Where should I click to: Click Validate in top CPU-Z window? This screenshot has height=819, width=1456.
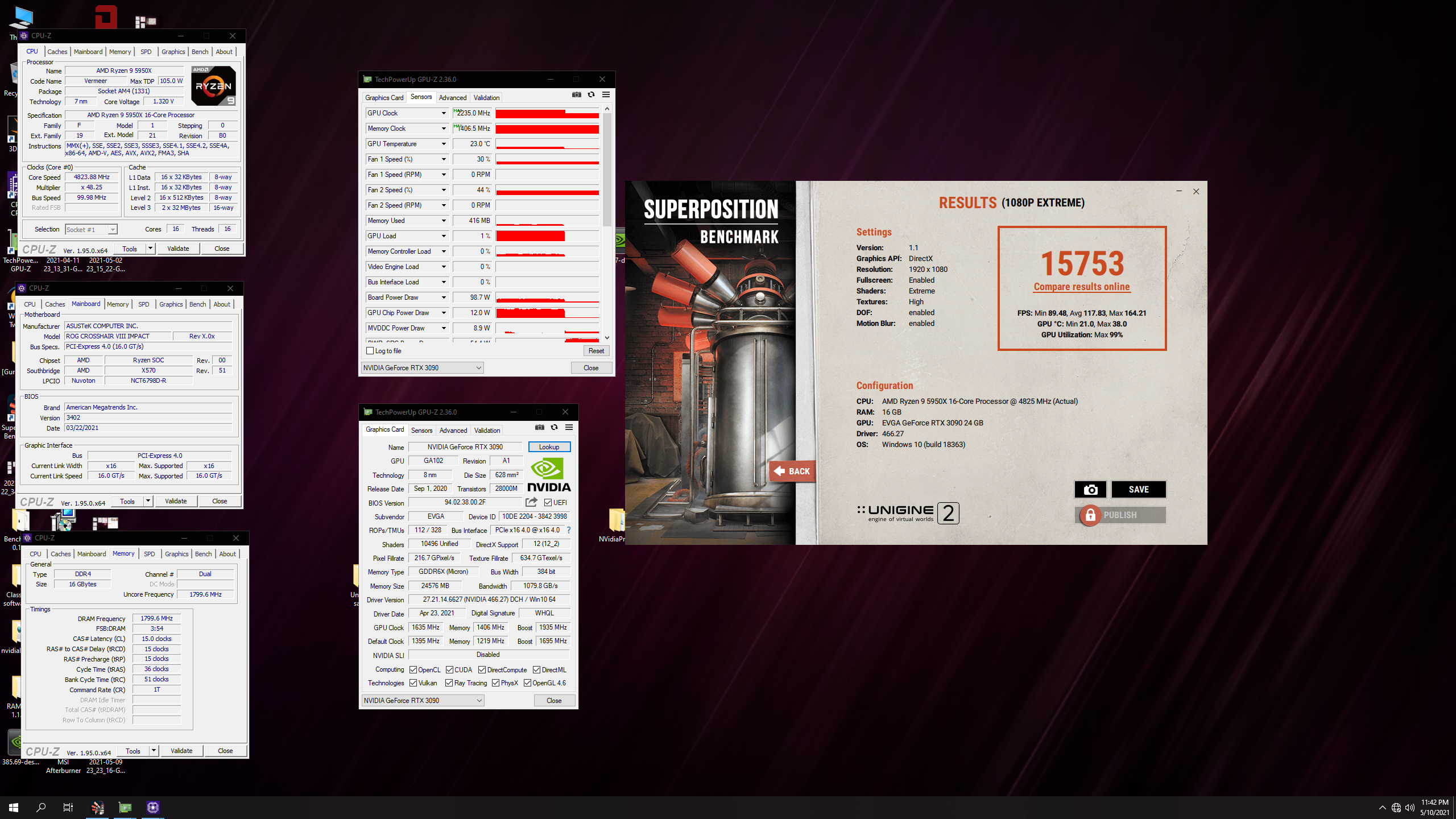click(178, 249)
